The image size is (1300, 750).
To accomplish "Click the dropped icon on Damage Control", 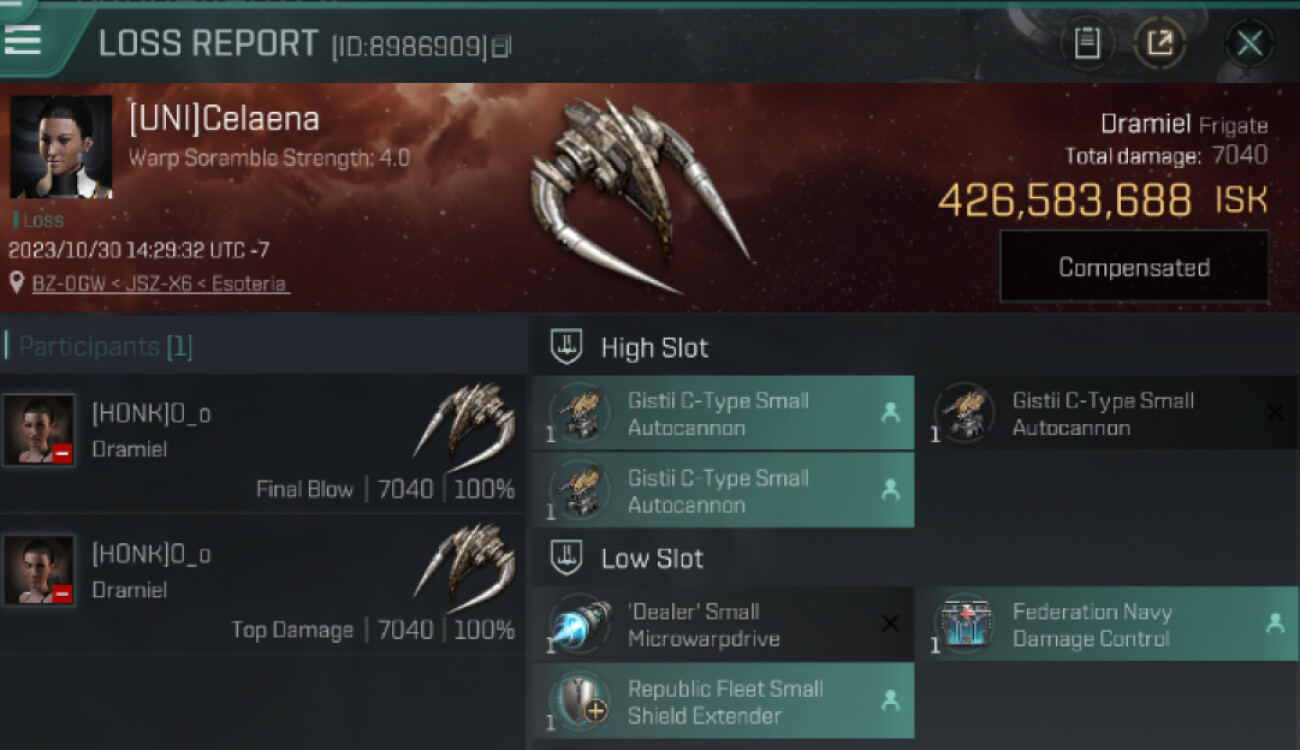I will [x=1275, y=623].
